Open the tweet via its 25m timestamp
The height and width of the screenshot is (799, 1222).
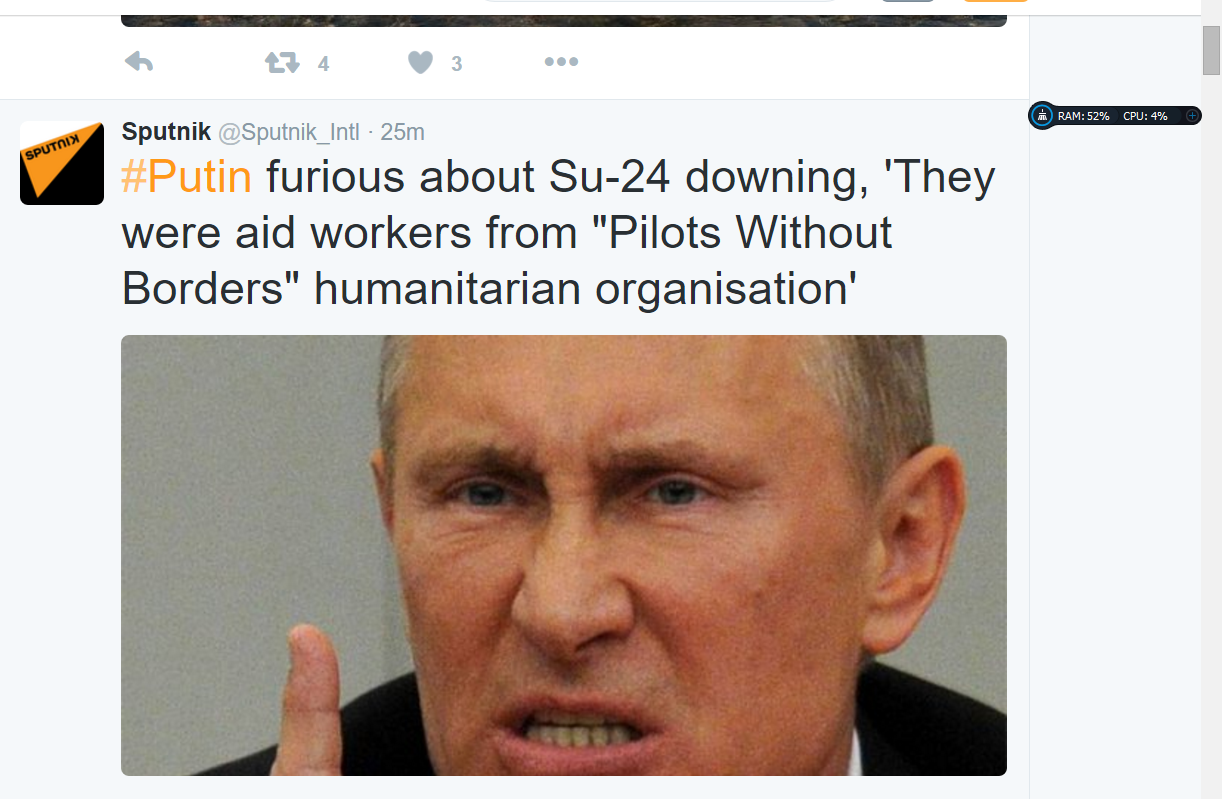pos(403,132)
